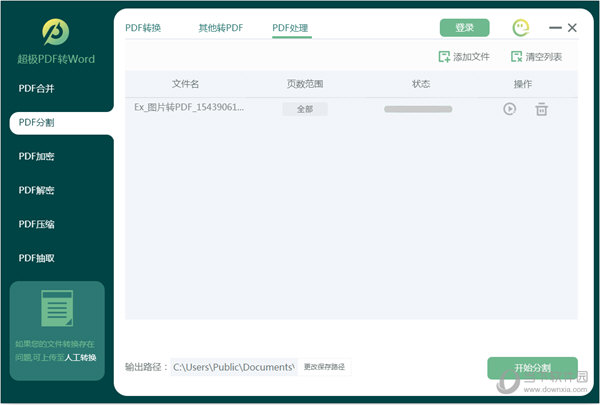Click 更改保存路径 to change output folder
Image resolution: width=600 pixels, height=405 pixels.
324,367
